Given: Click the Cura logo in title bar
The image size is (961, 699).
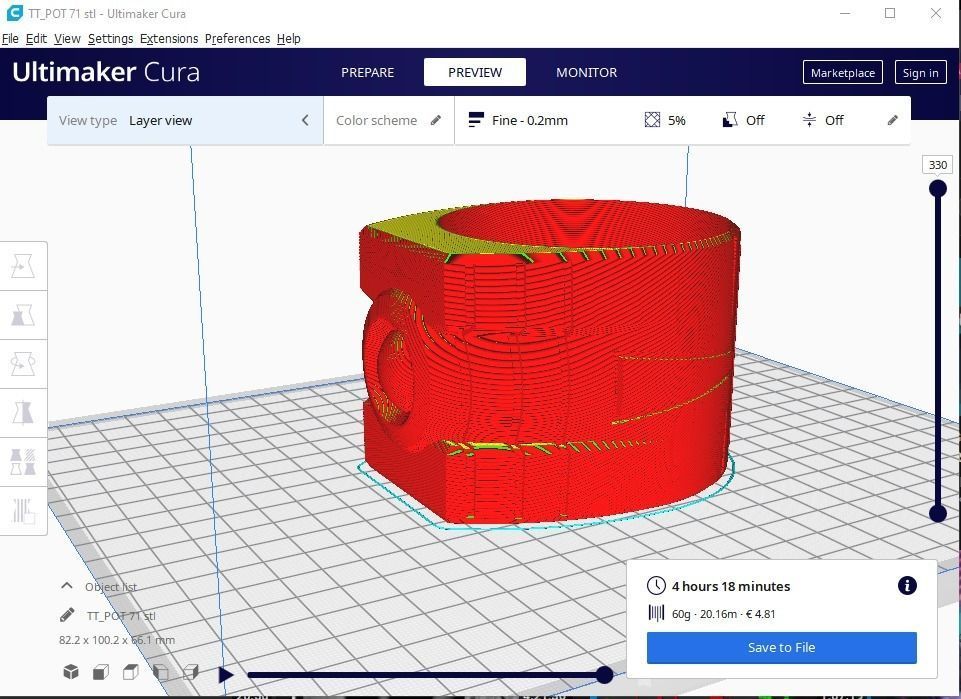Looking at the screenshot, I should click(x=14, y=13).
